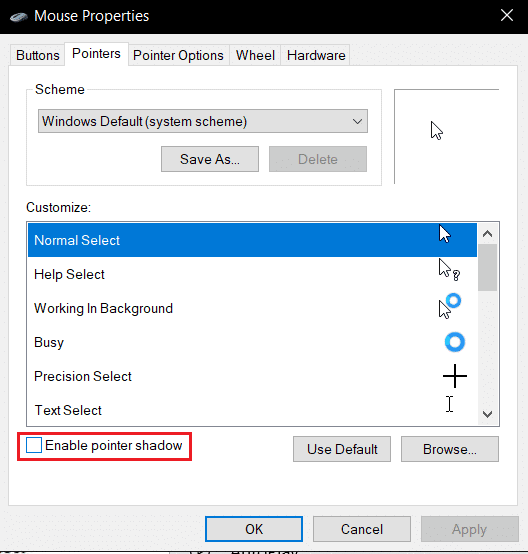Click the Use Default button
528x554 pixels.
[x=342, y=449]
